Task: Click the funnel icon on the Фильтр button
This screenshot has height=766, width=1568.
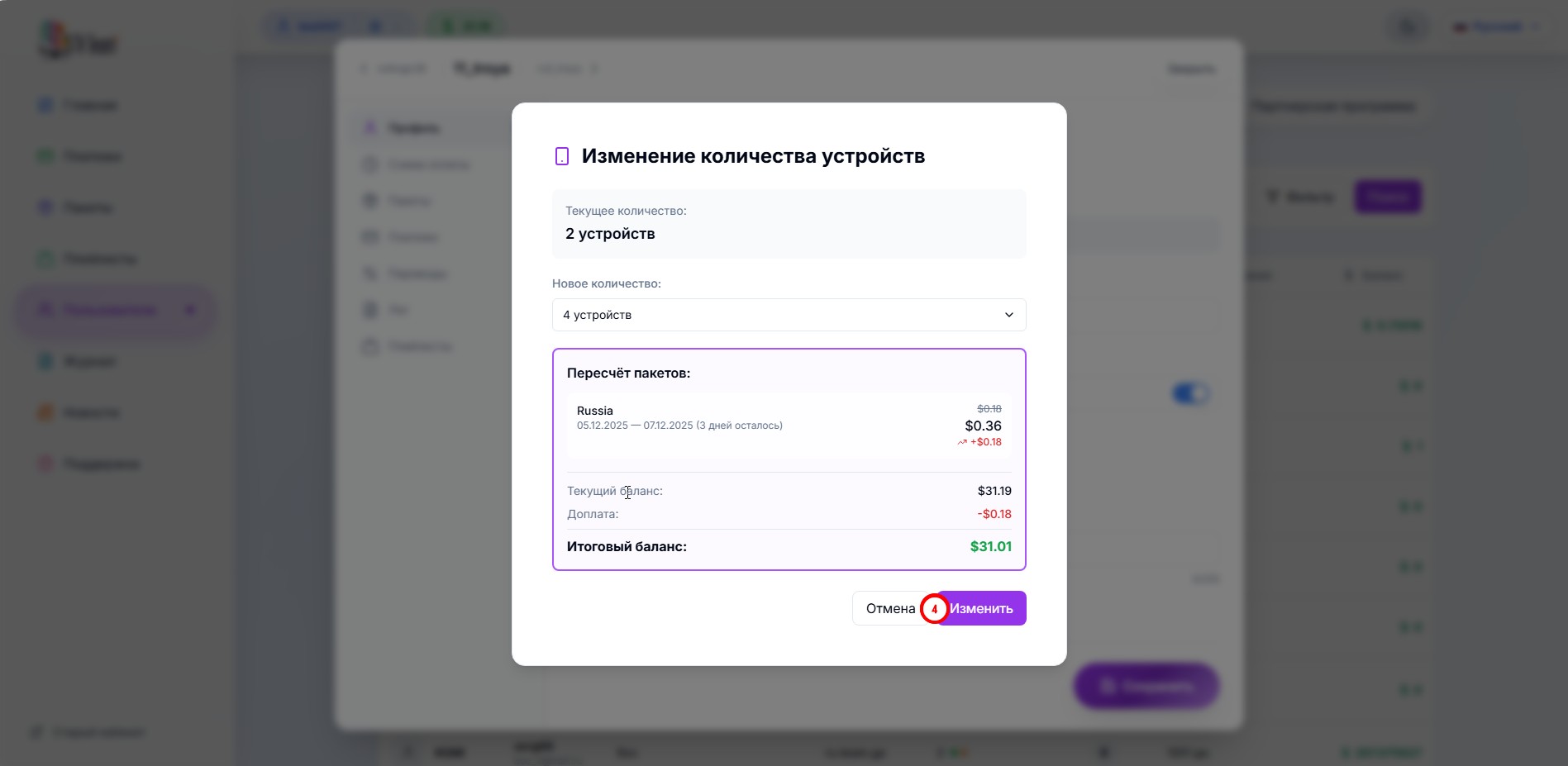Action: [1273, 197]
